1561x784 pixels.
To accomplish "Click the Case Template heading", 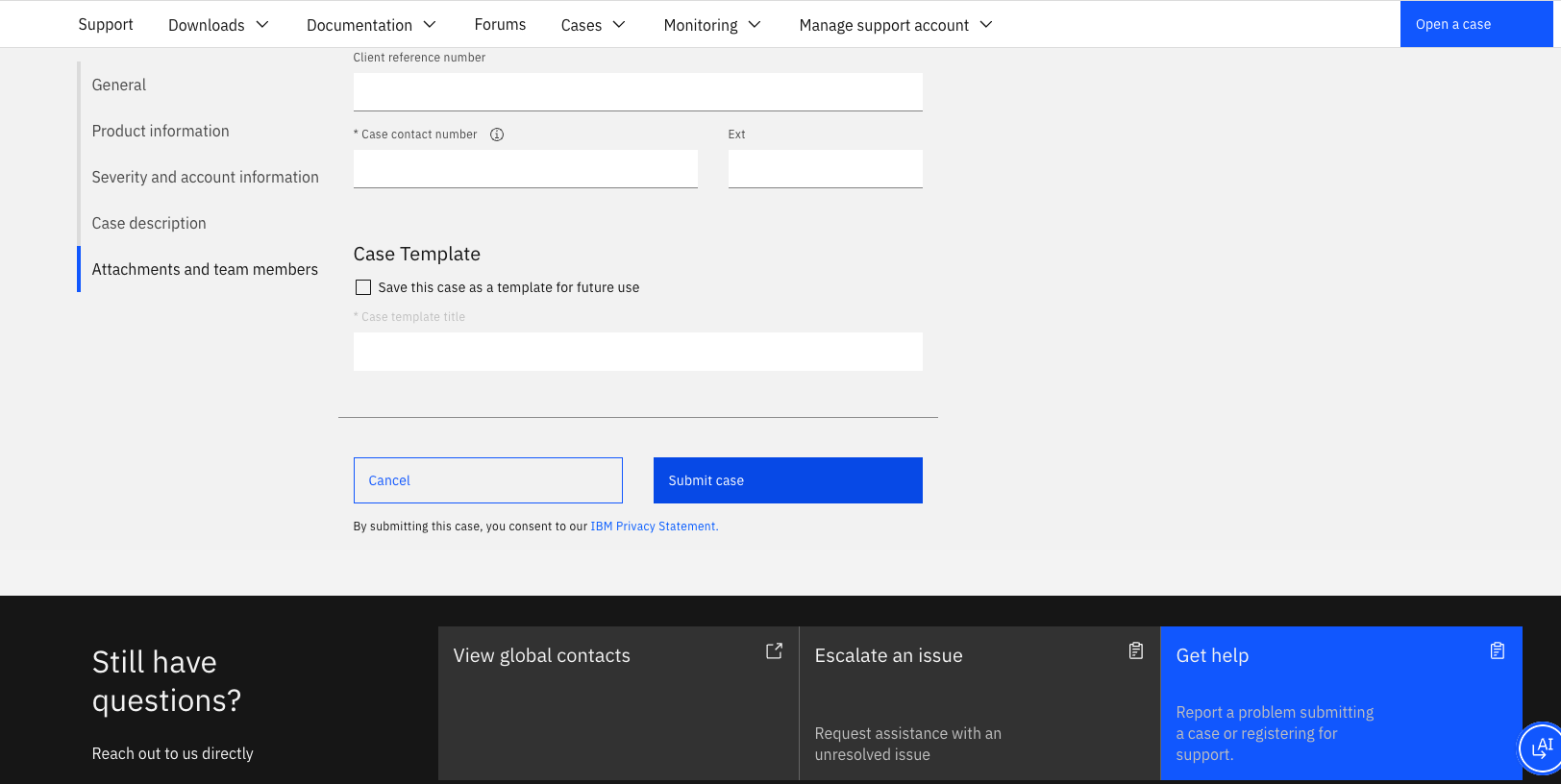I will pyautogui.click(x=417, y=254).
